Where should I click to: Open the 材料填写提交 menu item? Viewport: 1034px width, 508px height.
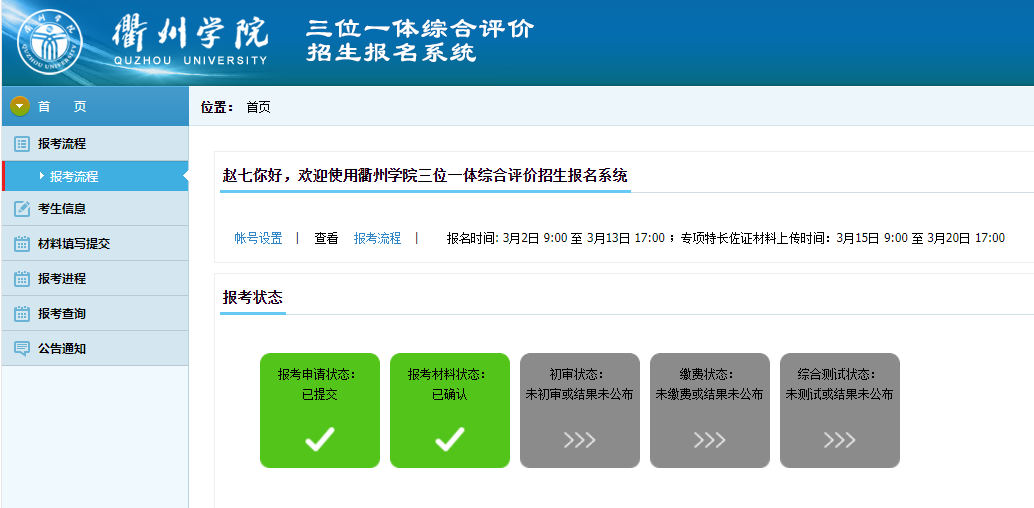[74, 244]
